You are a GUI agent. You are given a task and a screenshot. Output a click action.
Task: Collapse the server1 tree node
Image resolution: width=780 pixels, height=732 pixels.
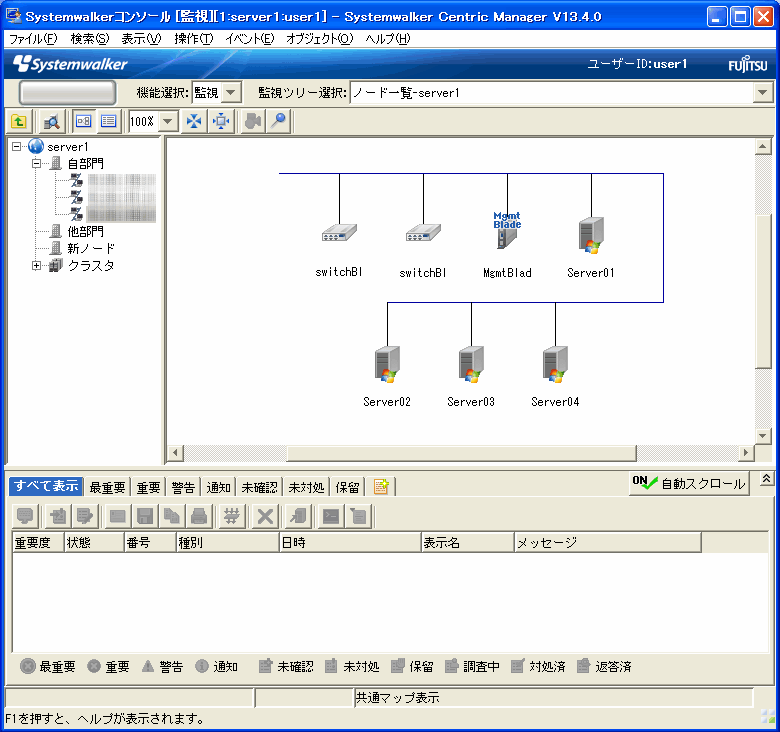coord(17,147)
